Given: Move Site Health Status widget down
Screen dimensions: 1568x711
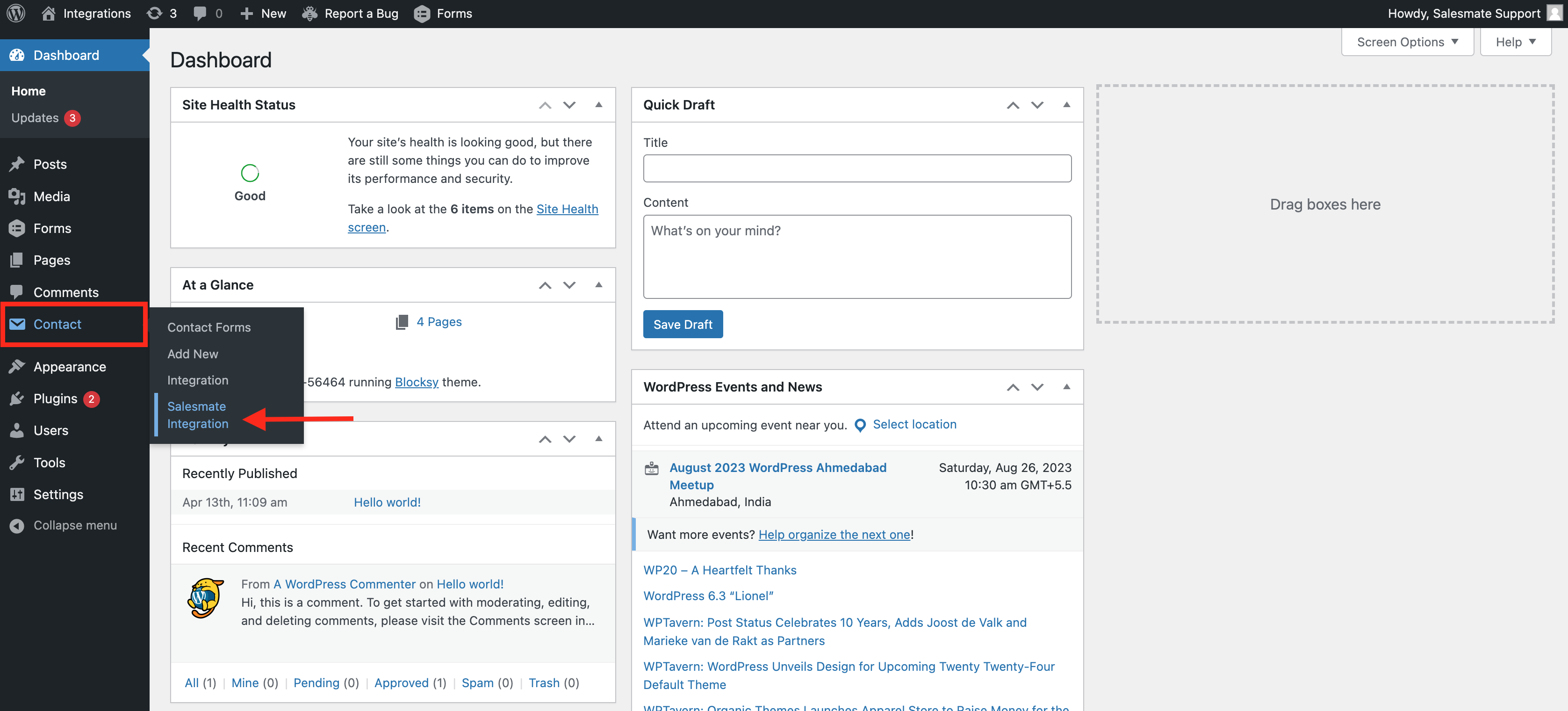Looking at the screenshot, I should point(569,105).
